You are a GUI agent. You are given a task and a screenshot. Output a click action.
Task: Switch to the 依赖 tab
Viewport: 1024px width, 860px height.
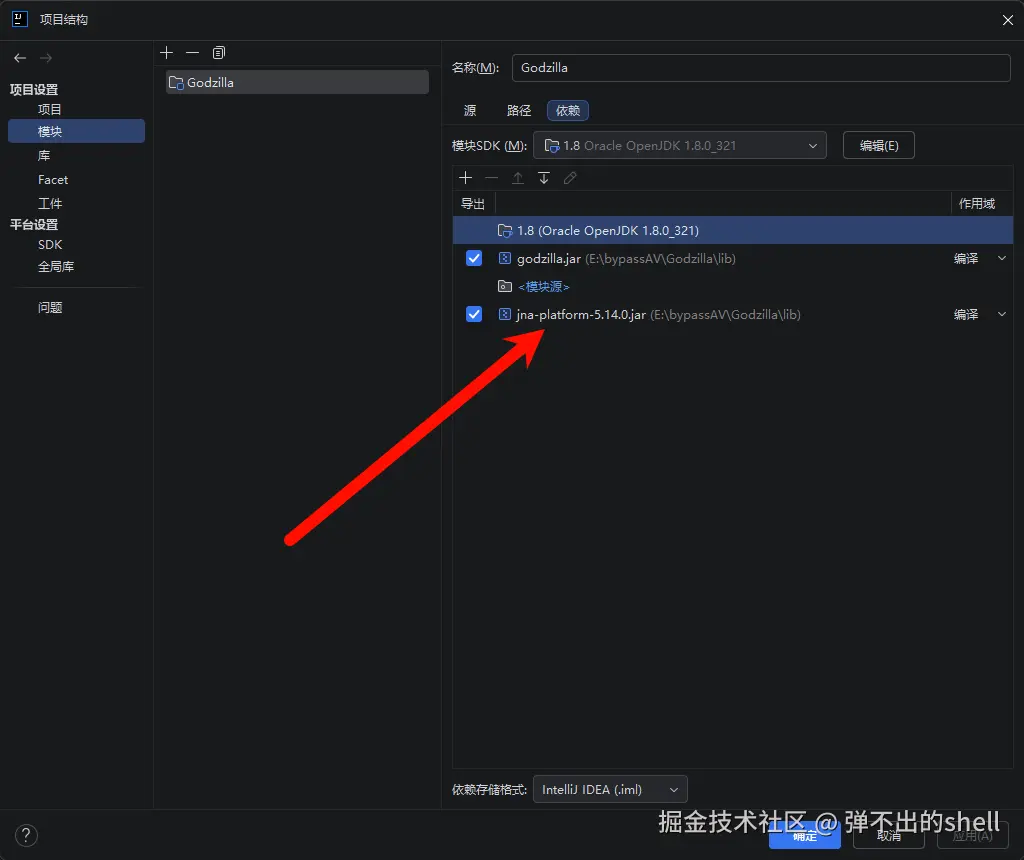click(x=568, y=111)
